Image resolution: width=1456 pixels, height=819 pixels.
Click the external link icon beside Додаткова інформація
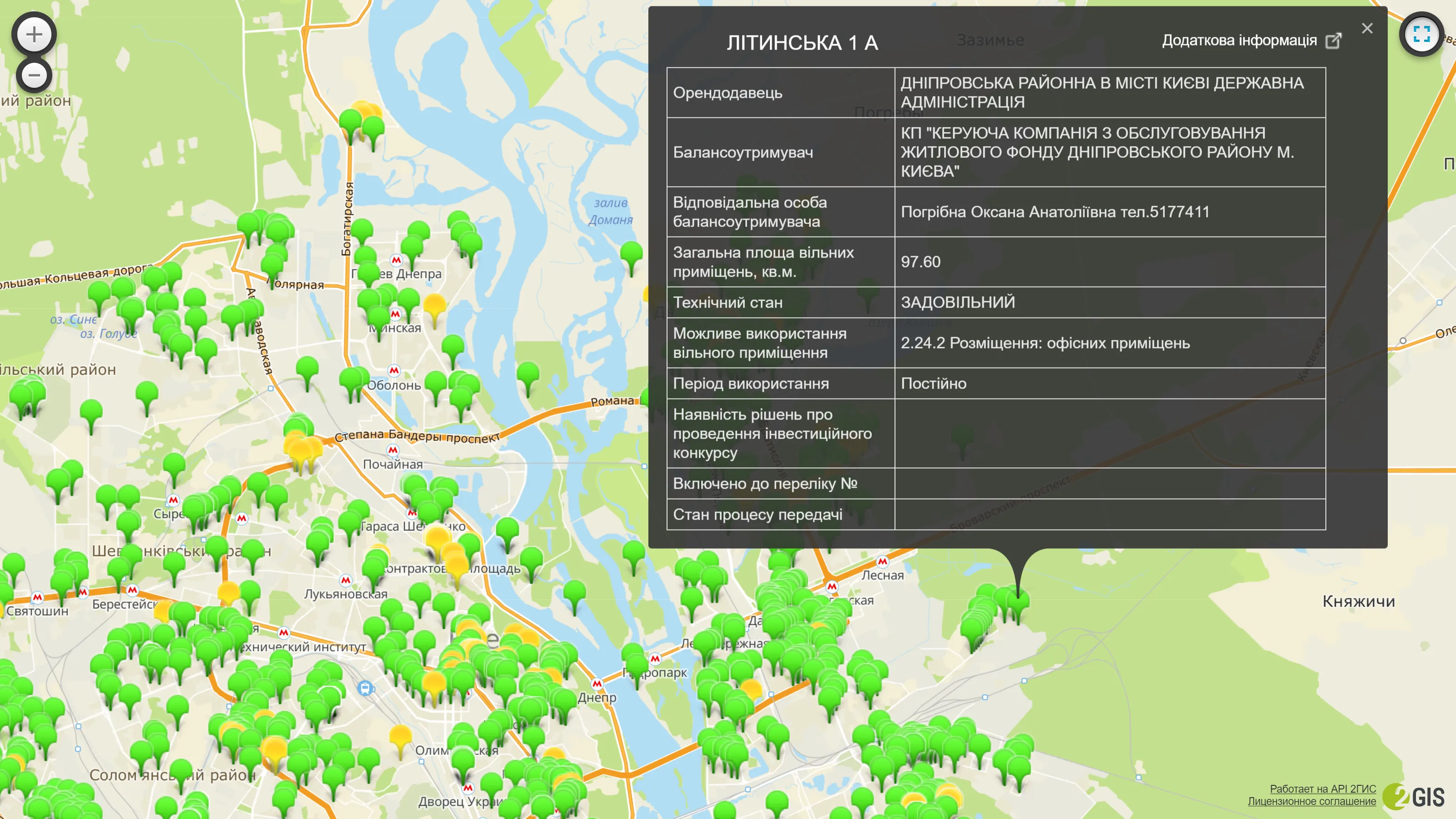click(x=1333, y=40)
